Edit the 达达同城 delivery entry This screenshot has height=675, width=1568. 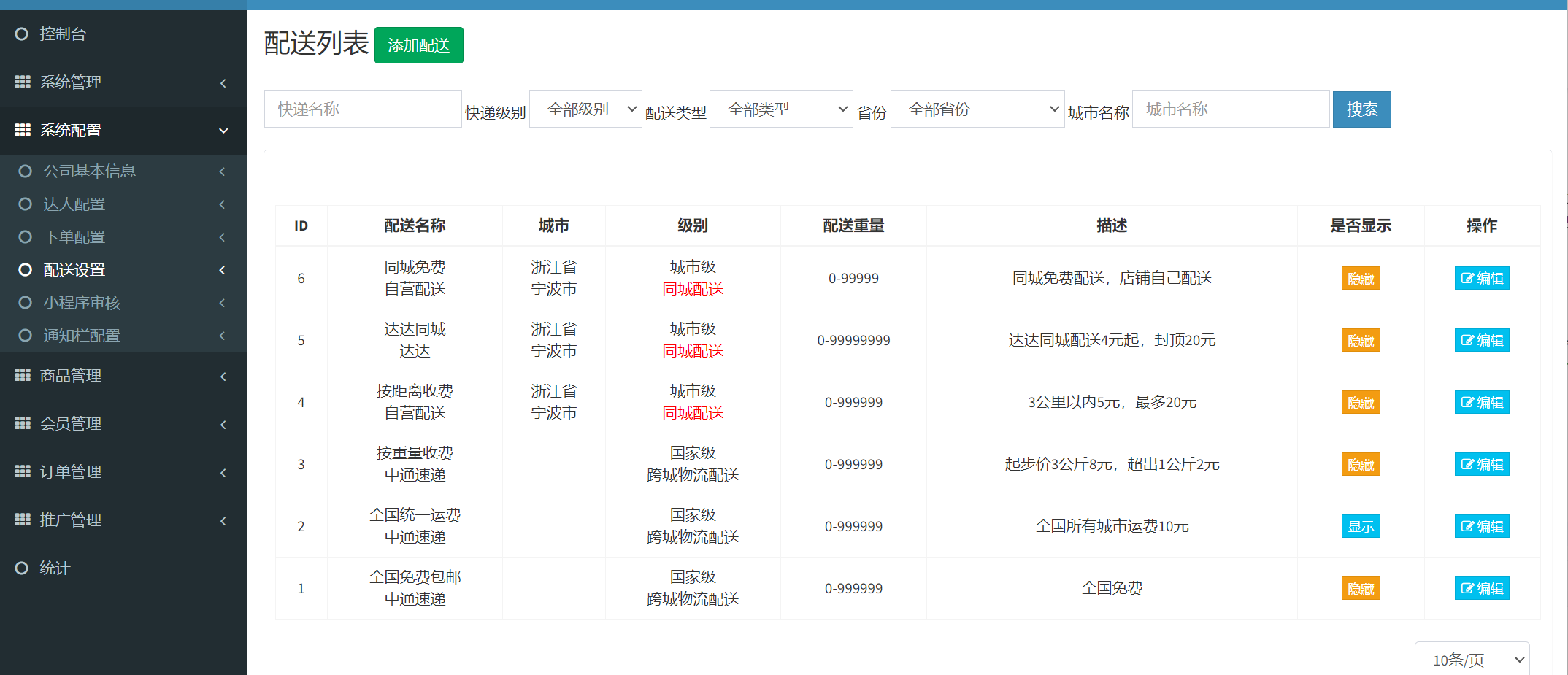pyautogui.click(x=1481, y=341)
